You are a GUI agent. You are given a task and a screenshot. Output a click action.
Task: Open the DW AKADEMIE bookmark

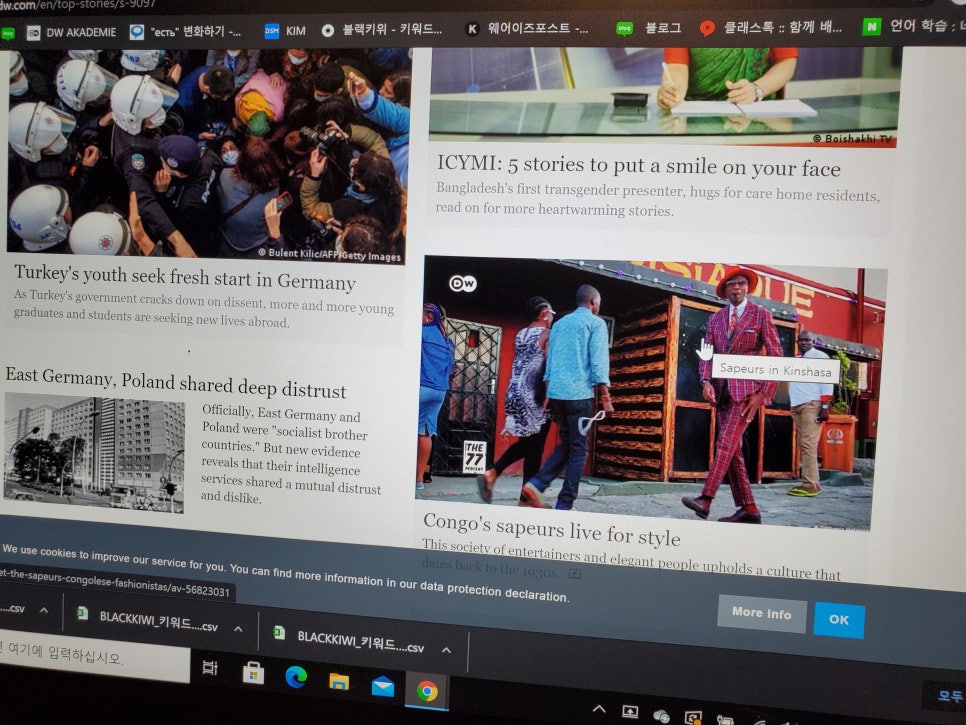(71, 32)
